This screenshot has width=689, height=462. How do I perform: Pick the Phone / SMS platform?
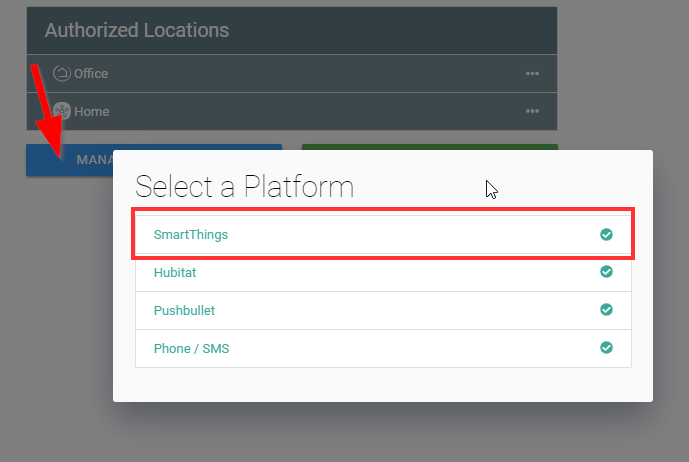[383, 348]
